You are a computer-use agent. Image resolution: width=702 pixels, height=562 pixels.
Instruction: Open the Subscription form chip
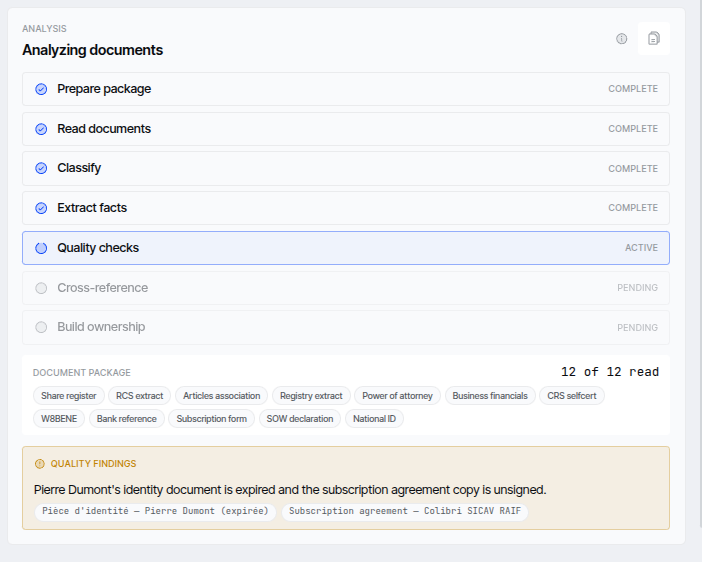pos(211,419)
